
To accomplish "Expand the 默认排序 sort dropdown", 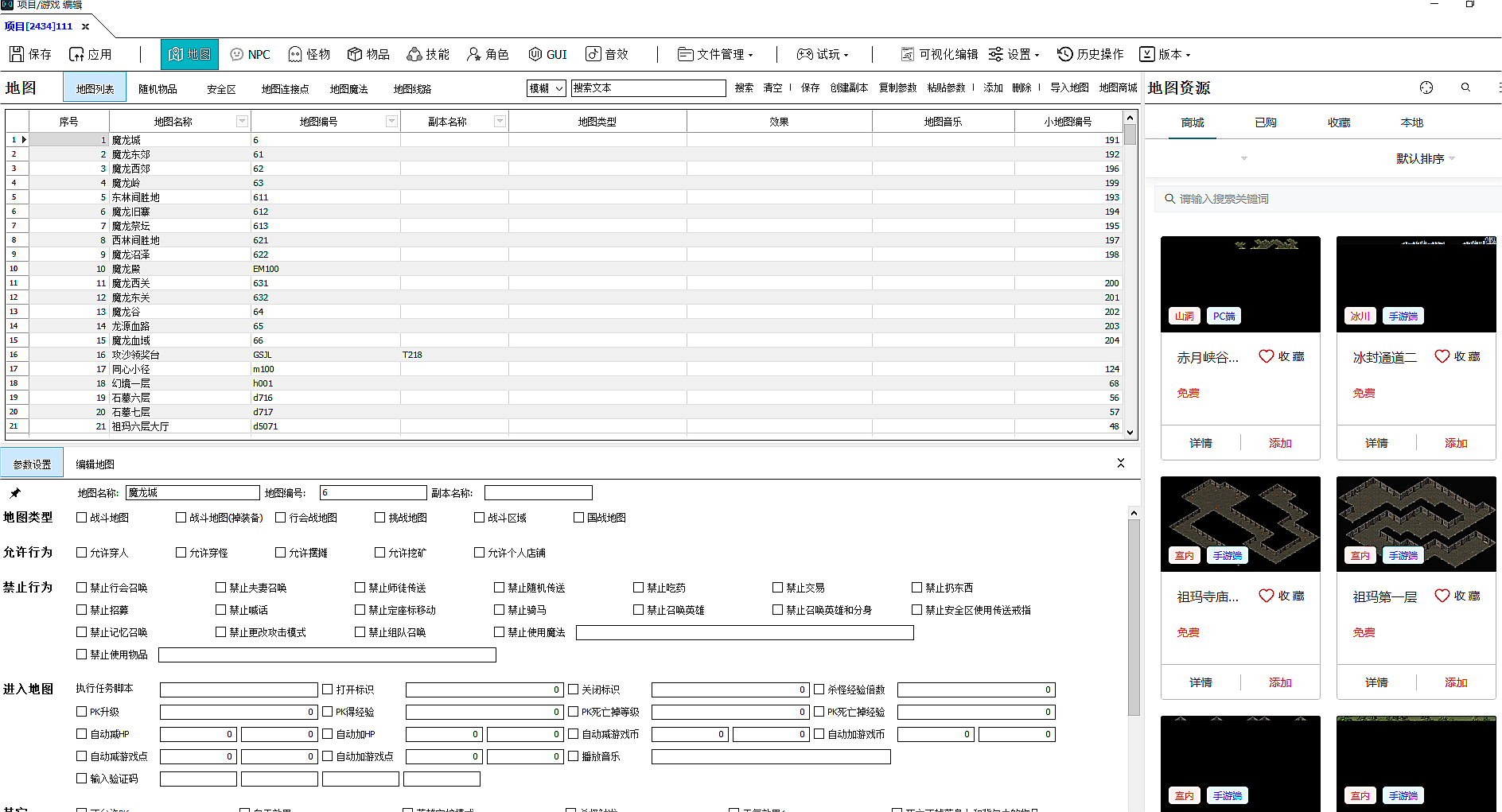I will click(x=1426, y=159).
